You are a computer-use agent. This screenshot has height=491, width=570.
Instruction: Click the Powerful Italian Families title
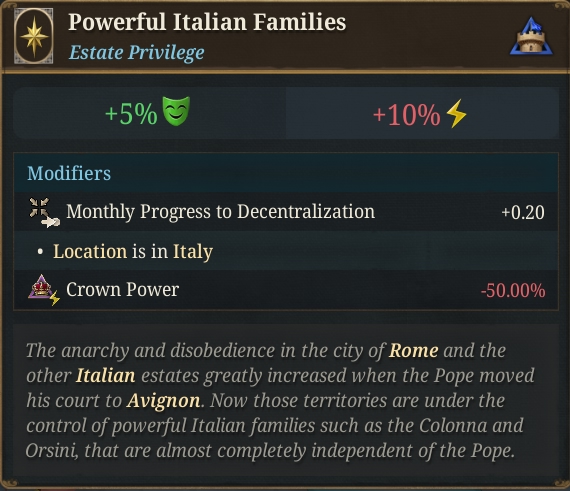click(x=207, y=22)
